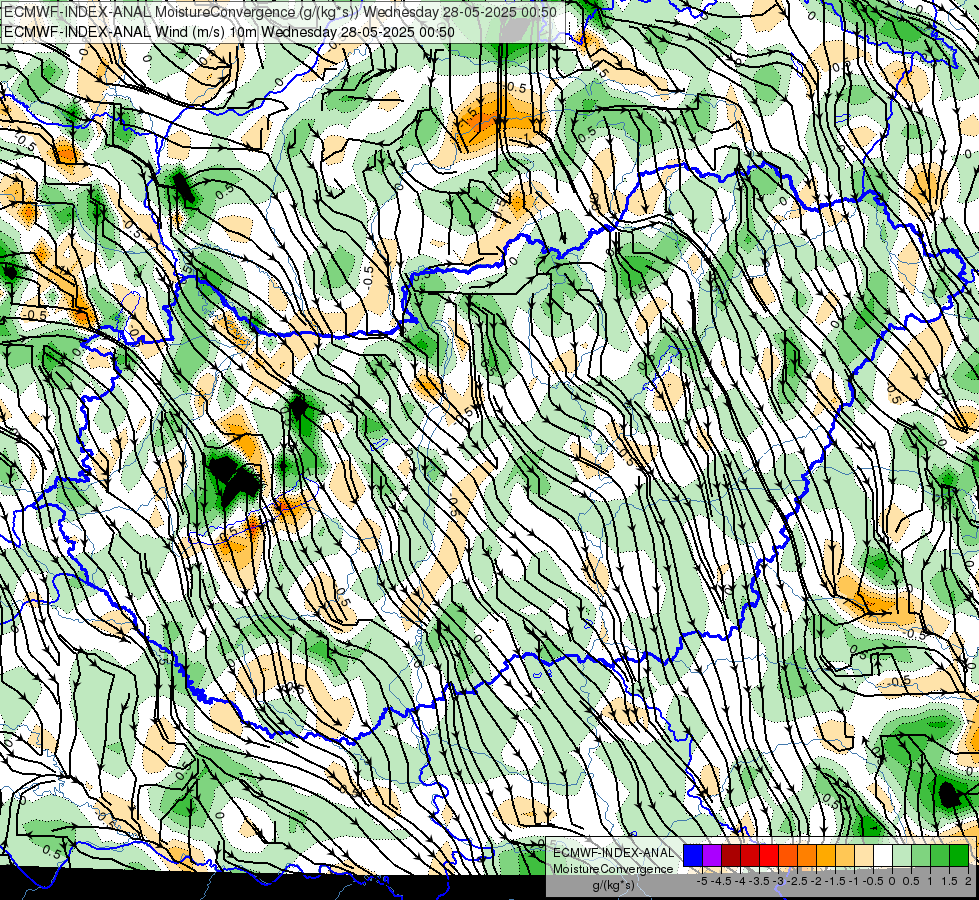979x900 pixels.
Task: Click the legend tick label -4.5
Action: click(x=721, y=881)
